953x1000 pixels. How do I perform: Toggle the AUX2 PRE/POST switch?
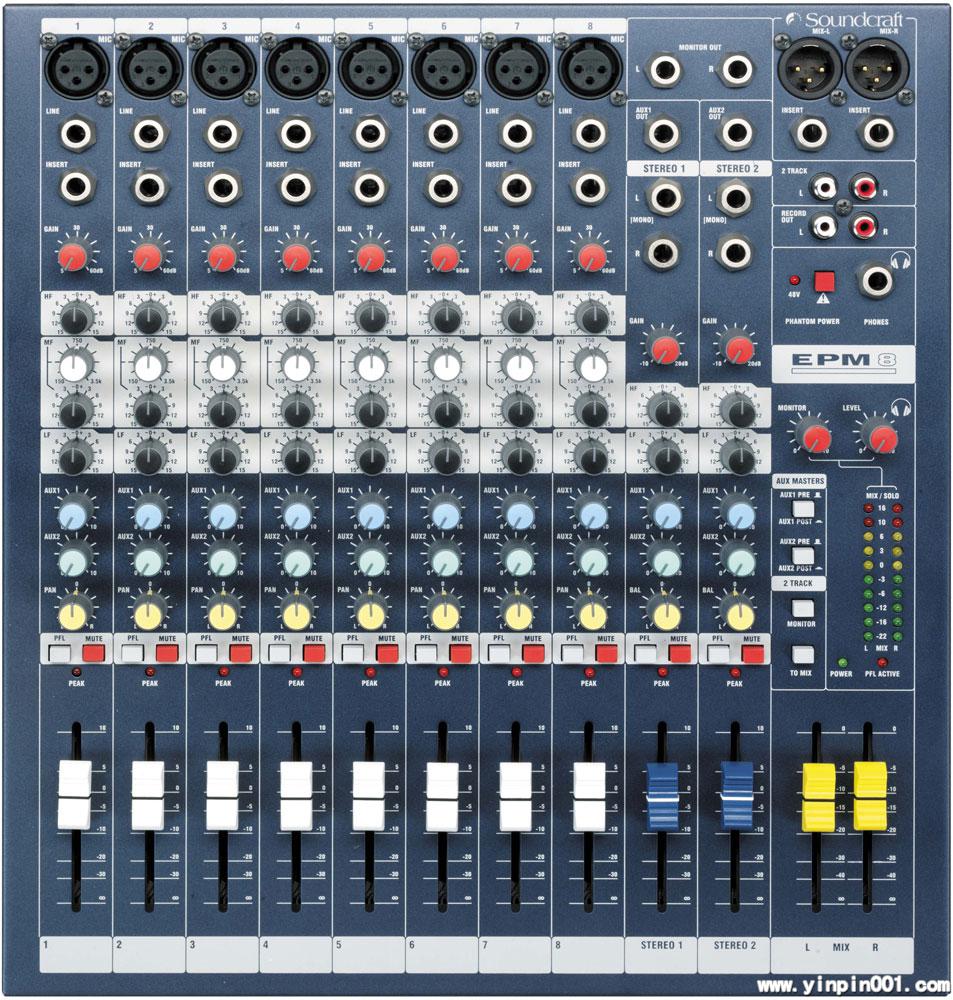click(x=802, y=555)
